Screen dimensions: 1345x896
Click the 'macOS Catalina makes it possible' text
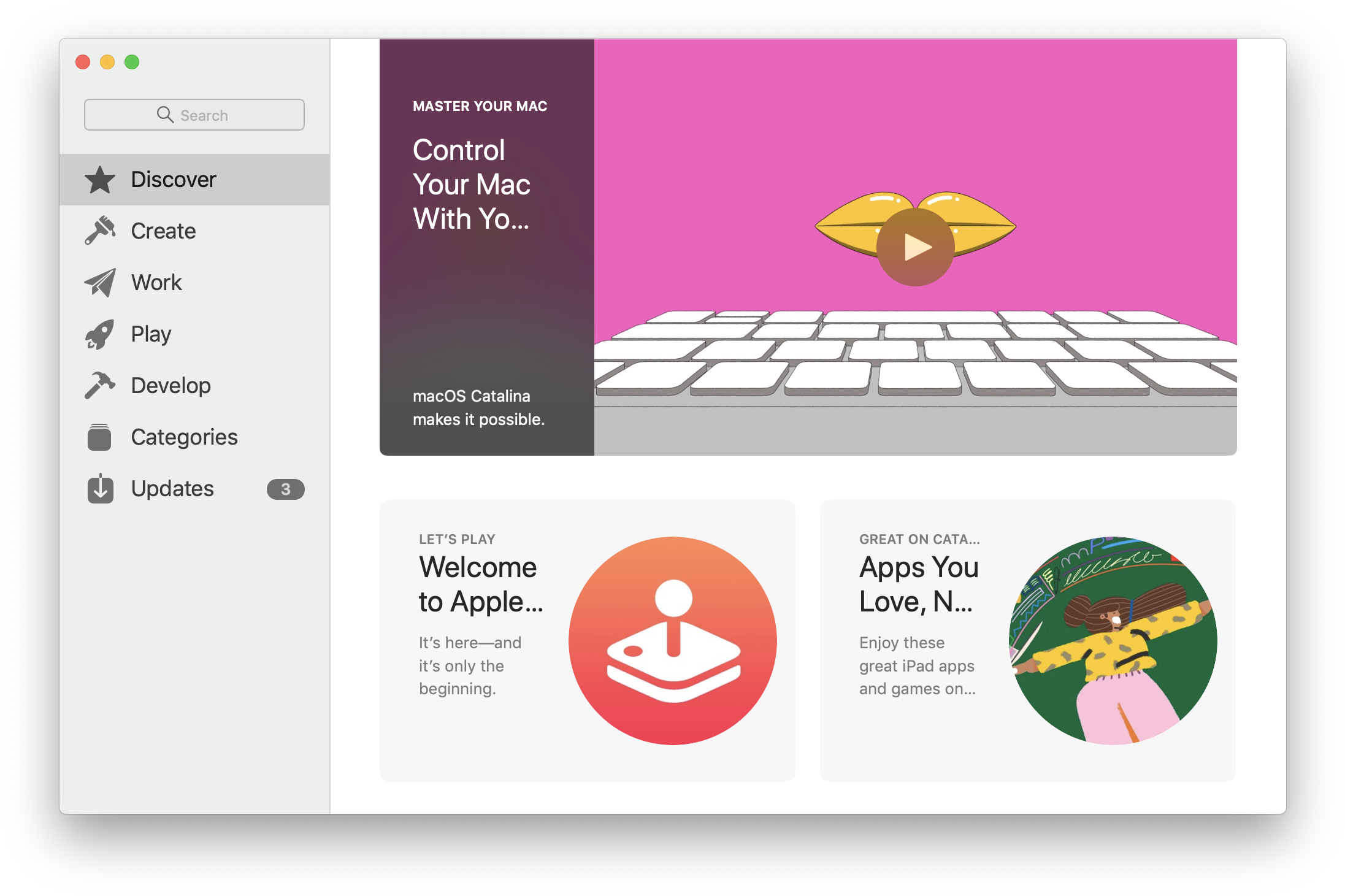(478, 408)
